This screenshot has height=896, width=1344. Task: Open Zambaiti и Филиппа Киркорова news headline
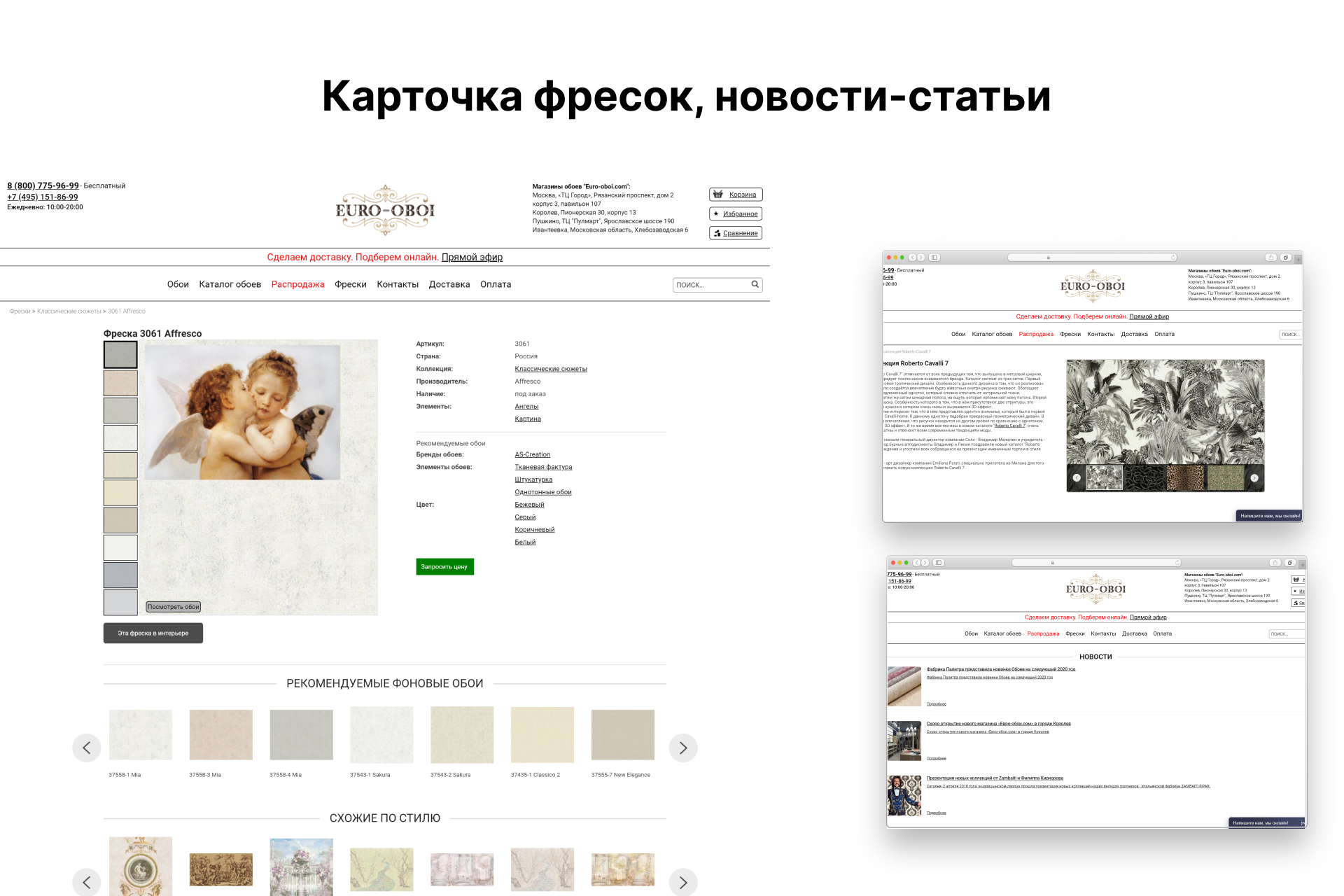click(995, 778)
